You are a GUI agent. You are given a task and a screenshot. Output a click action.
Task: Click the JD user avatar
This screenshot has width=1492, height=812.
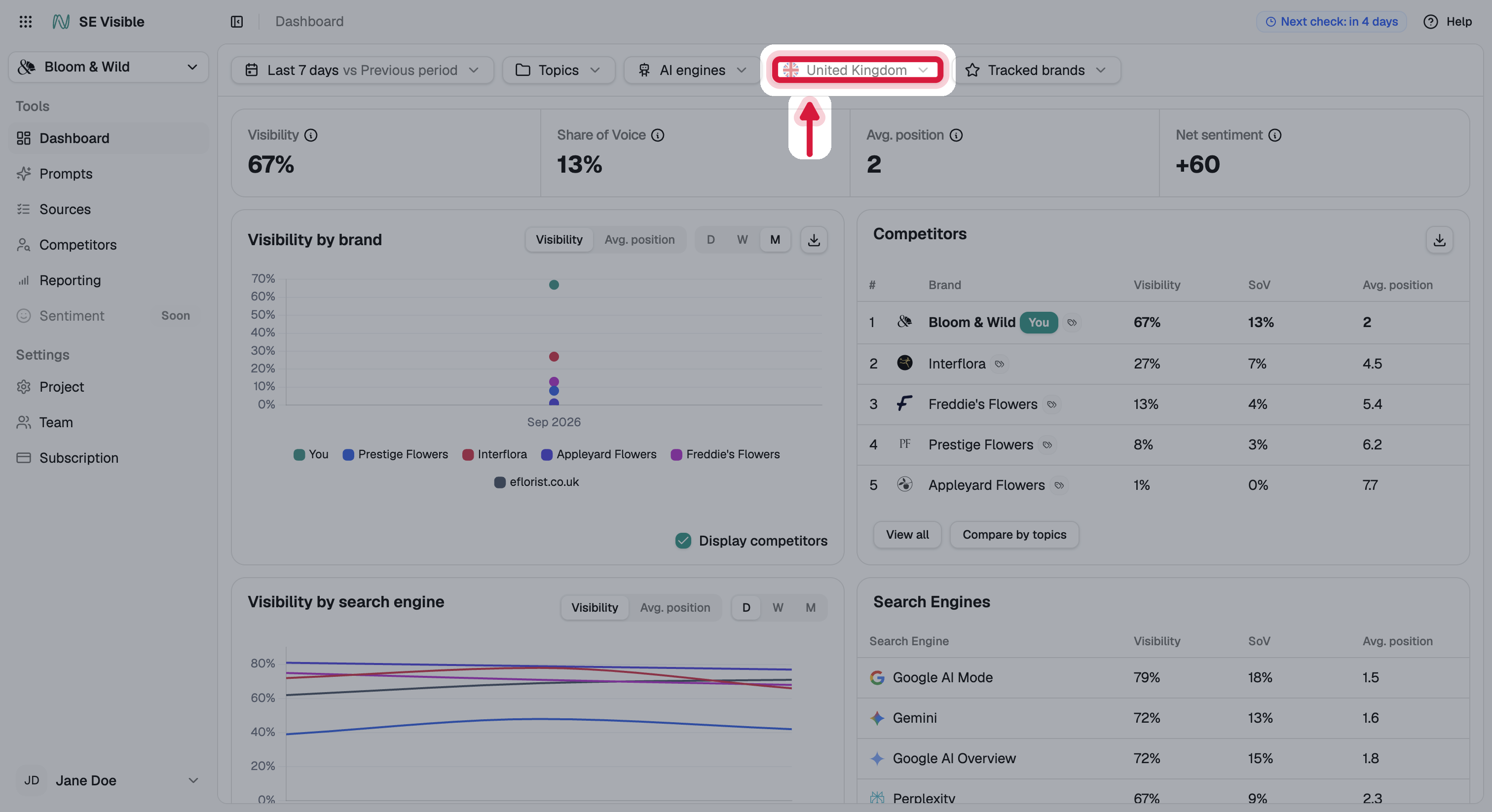click(31, 780)
